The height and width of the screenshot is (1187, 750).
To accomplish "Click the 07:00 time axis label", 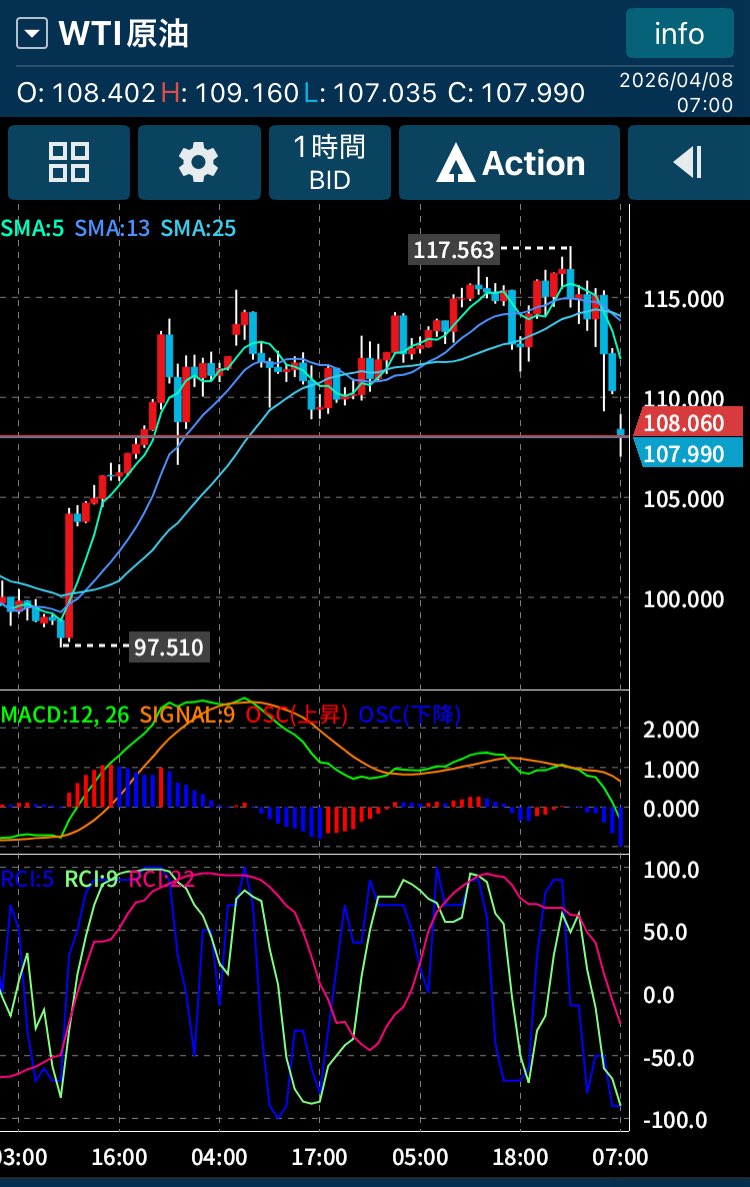I will click(x=620, y=1157).
